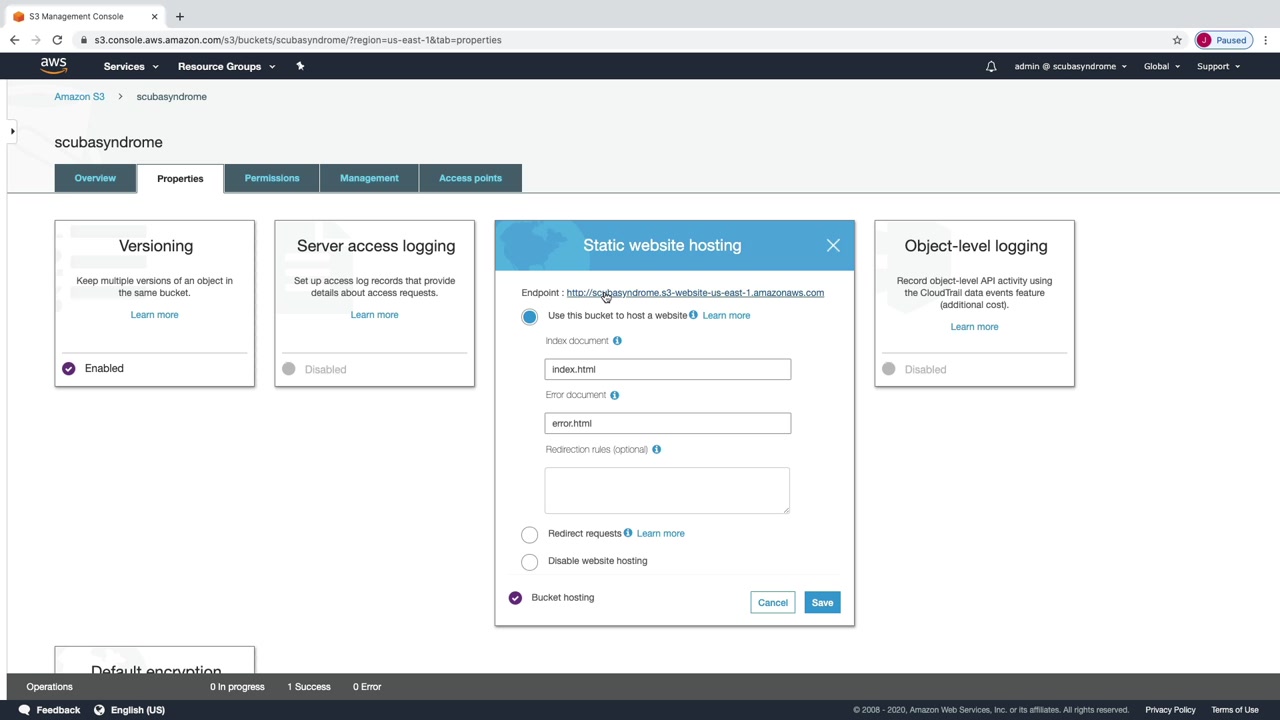Click the site lock icon in address bar
The width and height of the screenshot is (1280, 720).
86,40
